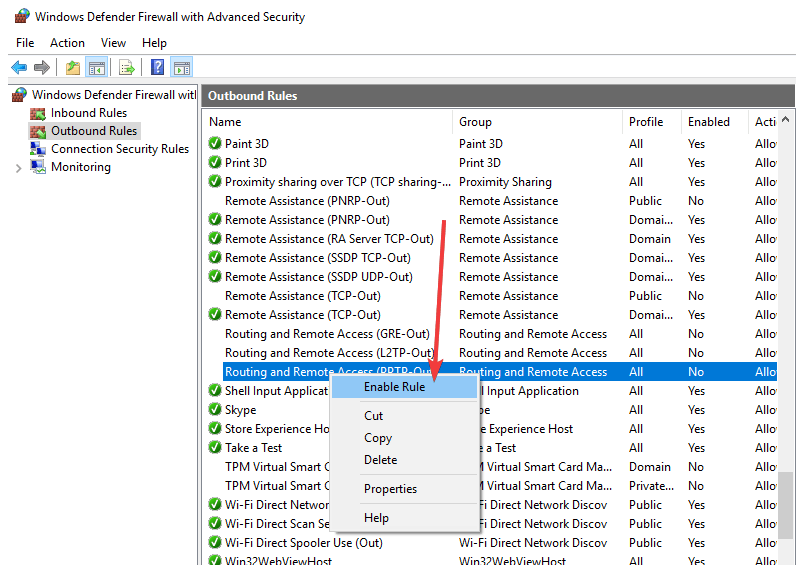Viewport: 796px width, 572px height.
Task: Expand the Monitoring tree node
Action: click(19, 168)
